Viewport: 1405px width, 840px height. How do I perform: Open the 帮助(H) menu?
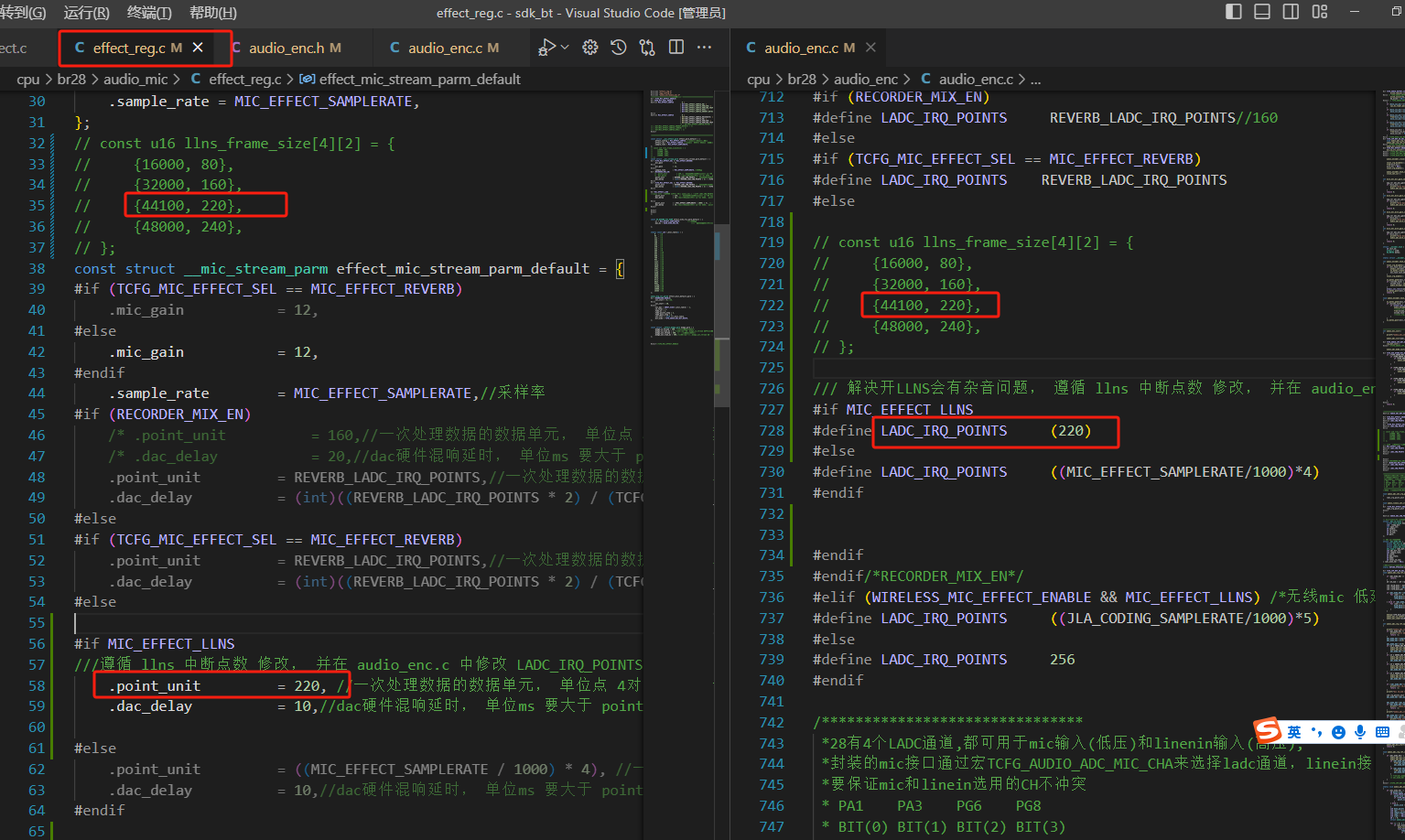tap(212, 13)
